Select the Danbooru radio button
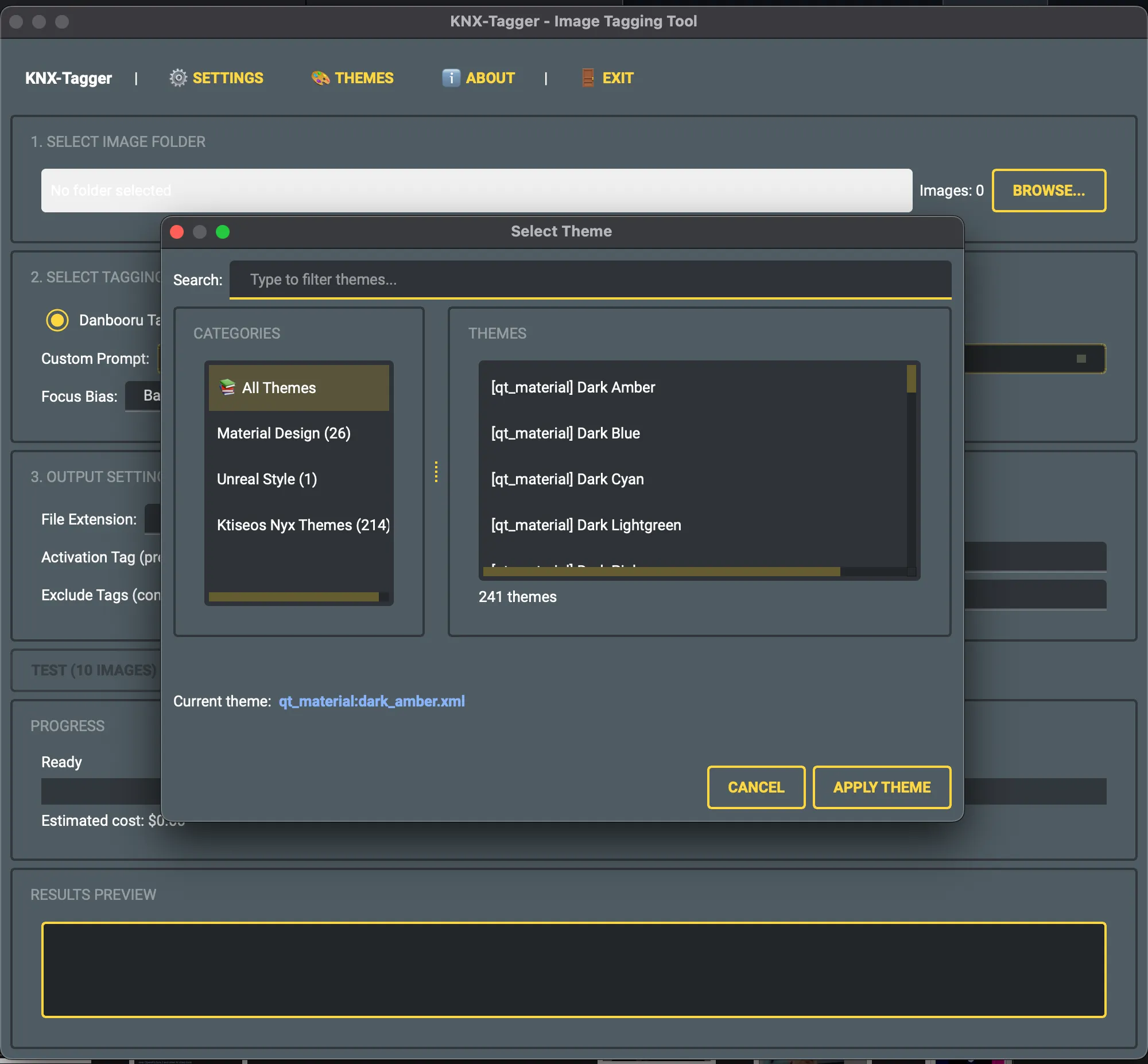1148x1064 pixels. click(x=57, y=320)
